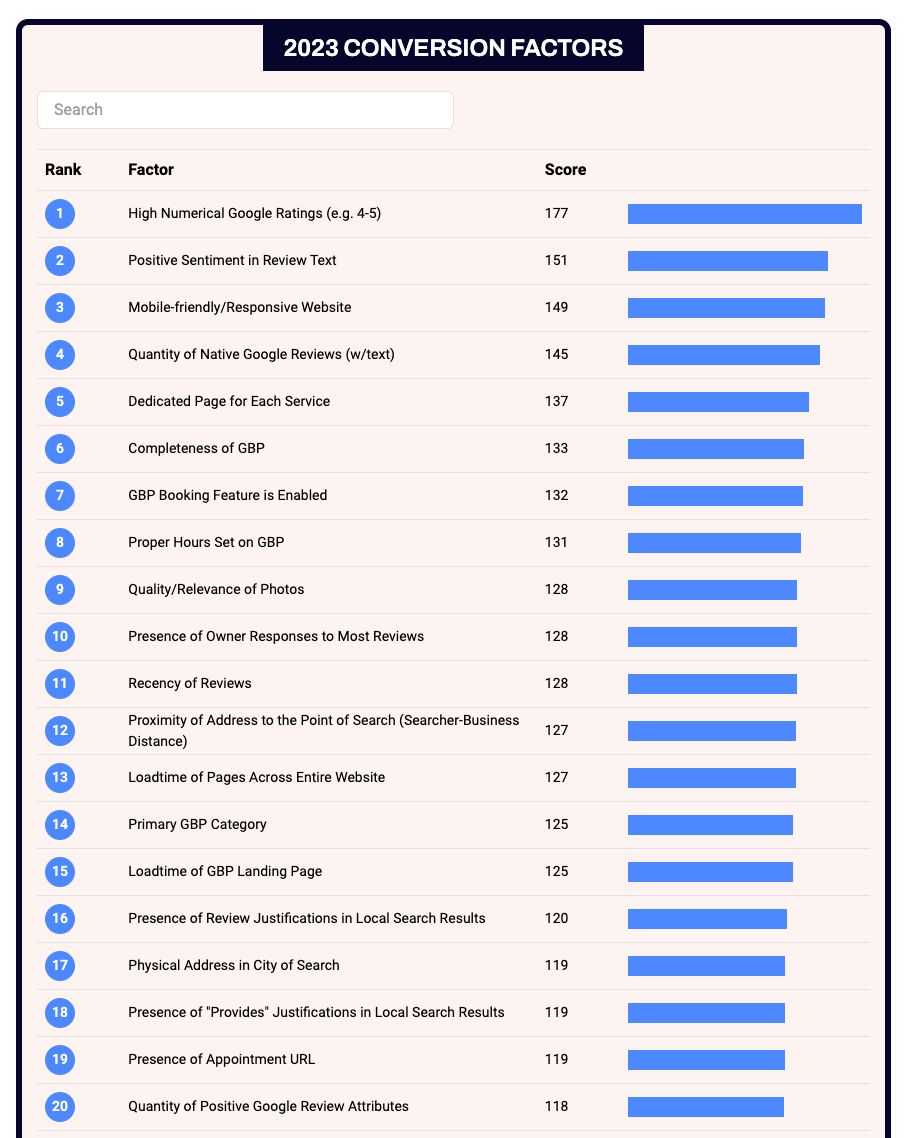Screen dimensions: 904x1138
Task: Click the Mobile-friendly/Responsive Website factor text
Action: click(x=239, y=307)
